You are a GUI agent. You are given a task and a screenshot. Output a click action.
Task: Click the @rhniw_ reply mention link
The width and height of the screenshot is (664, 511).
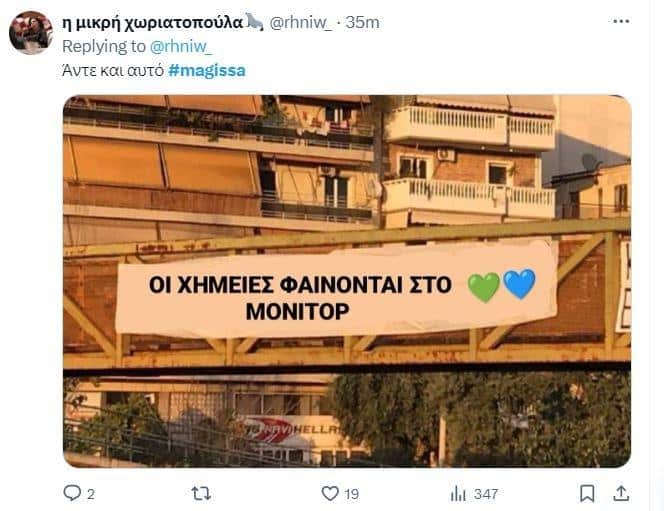pos(181,47)
